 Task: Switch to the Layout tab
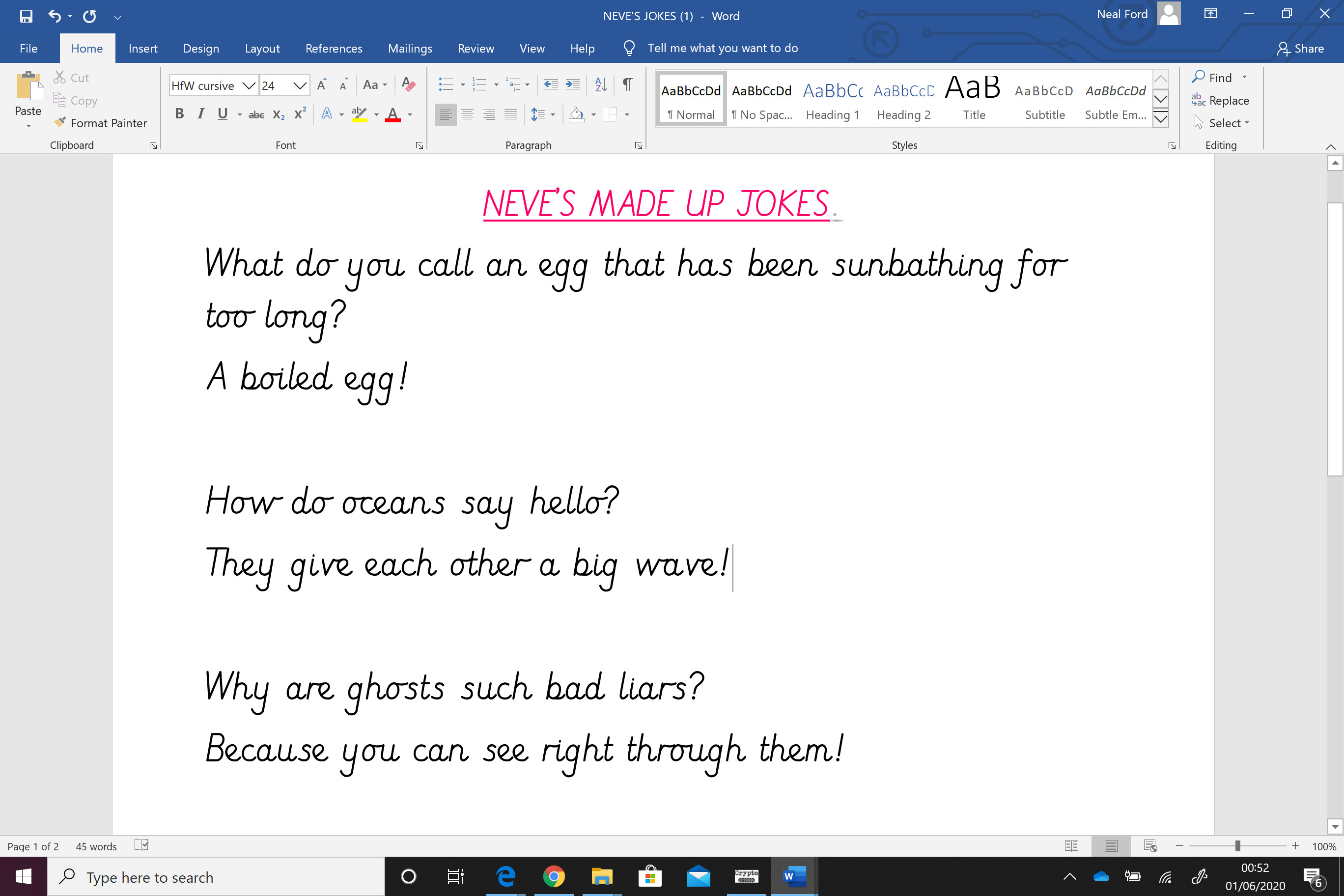(262, 49)
